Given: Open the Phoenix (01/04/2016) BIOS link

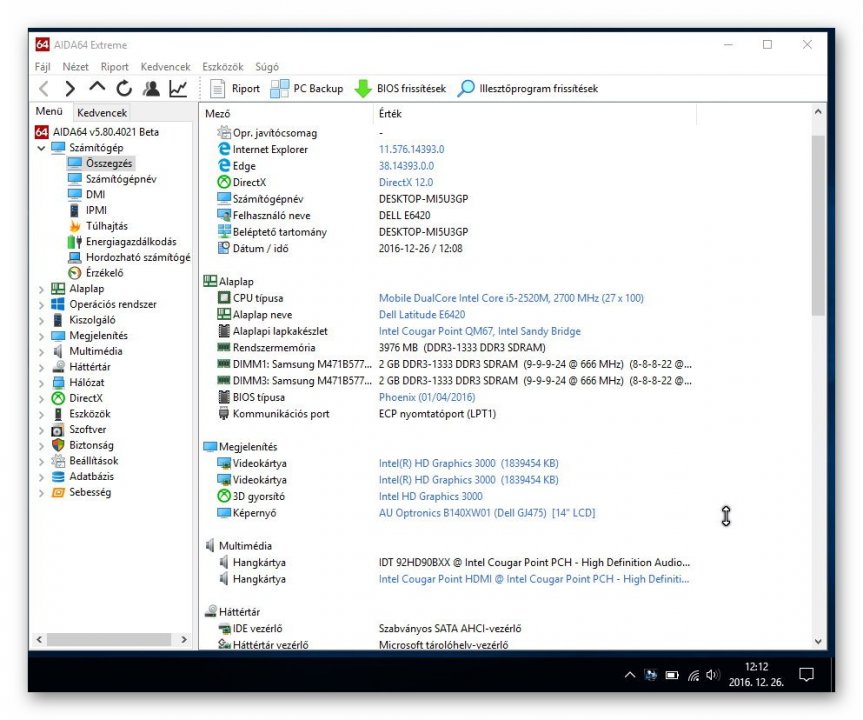Looking at the screenshot, I should click(x=427, y=397).
